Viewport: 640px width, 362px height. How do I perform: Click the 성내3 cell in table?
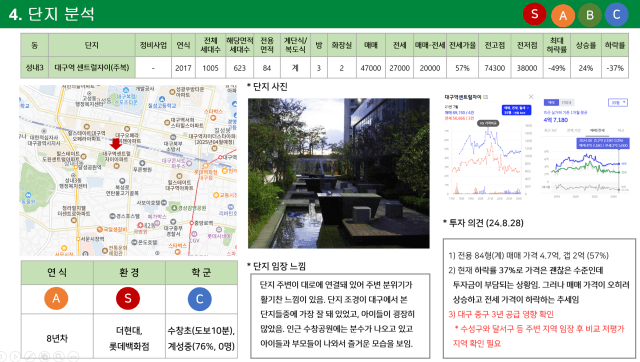point(34,68)
